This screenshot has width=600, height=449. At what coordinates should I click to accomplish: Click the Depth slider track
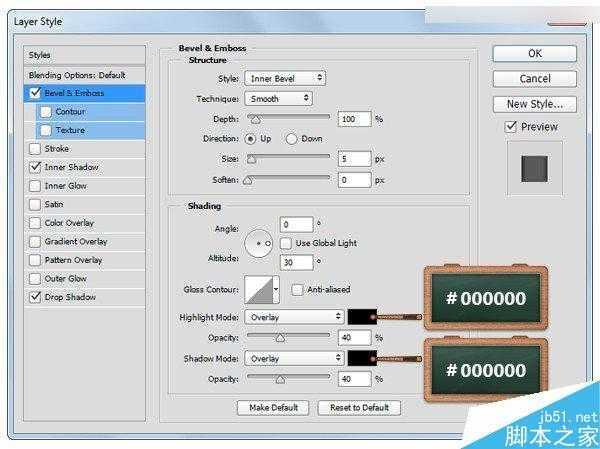click(x=288, y=118)
